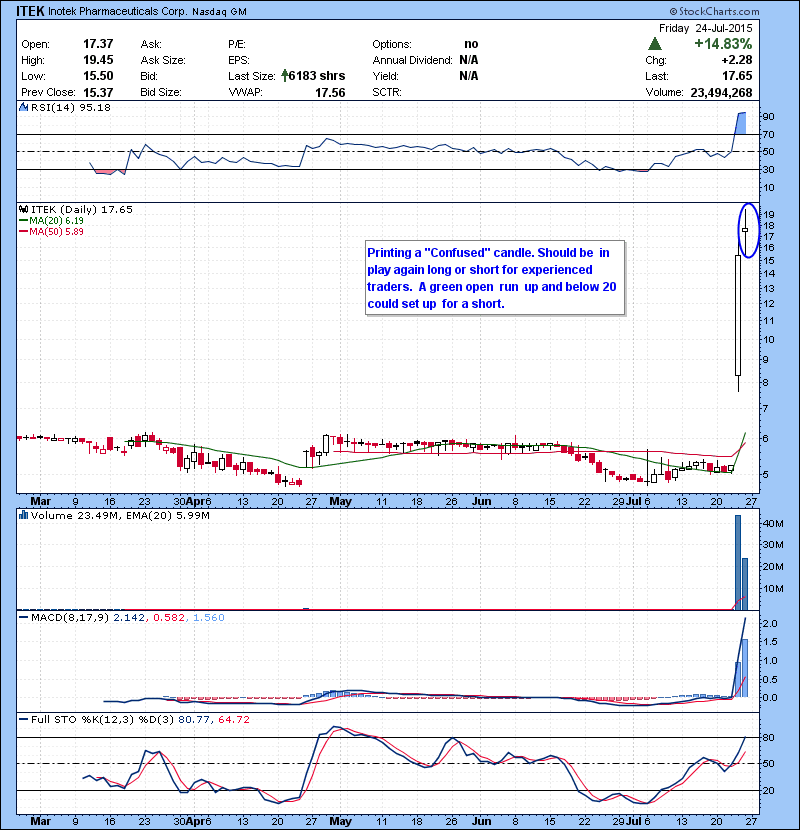This screenshot has width=800, height=830.
Task: Click the tall white breakout candle body
Action: tap(738, 315)
